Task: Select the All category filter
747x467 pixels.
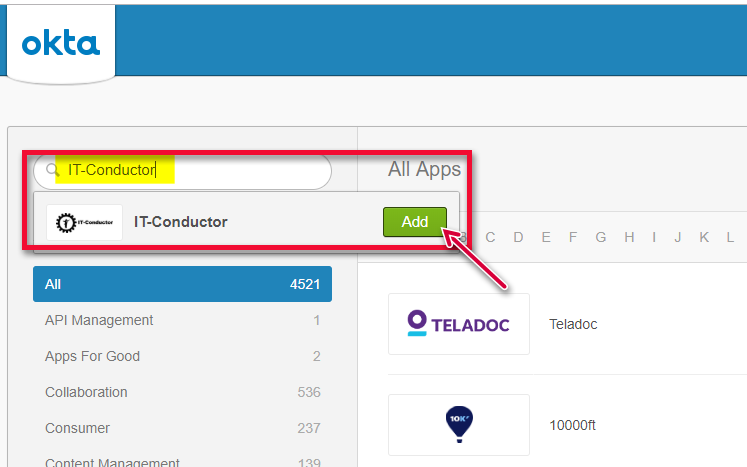Action: (x=182, y=284)
